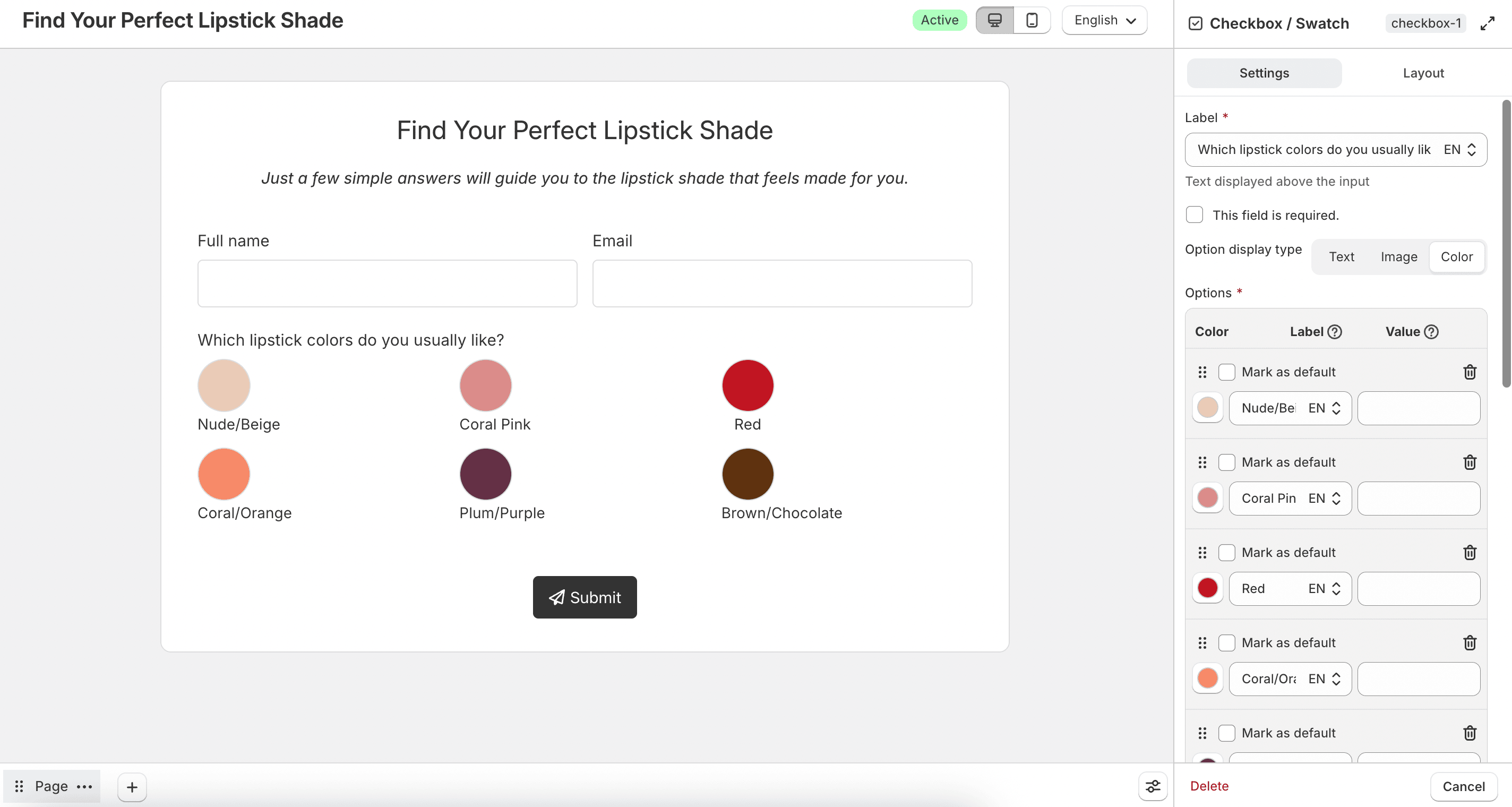Open color picker for Red option
Screen dimensions: 1512x807
[1207, 589]
